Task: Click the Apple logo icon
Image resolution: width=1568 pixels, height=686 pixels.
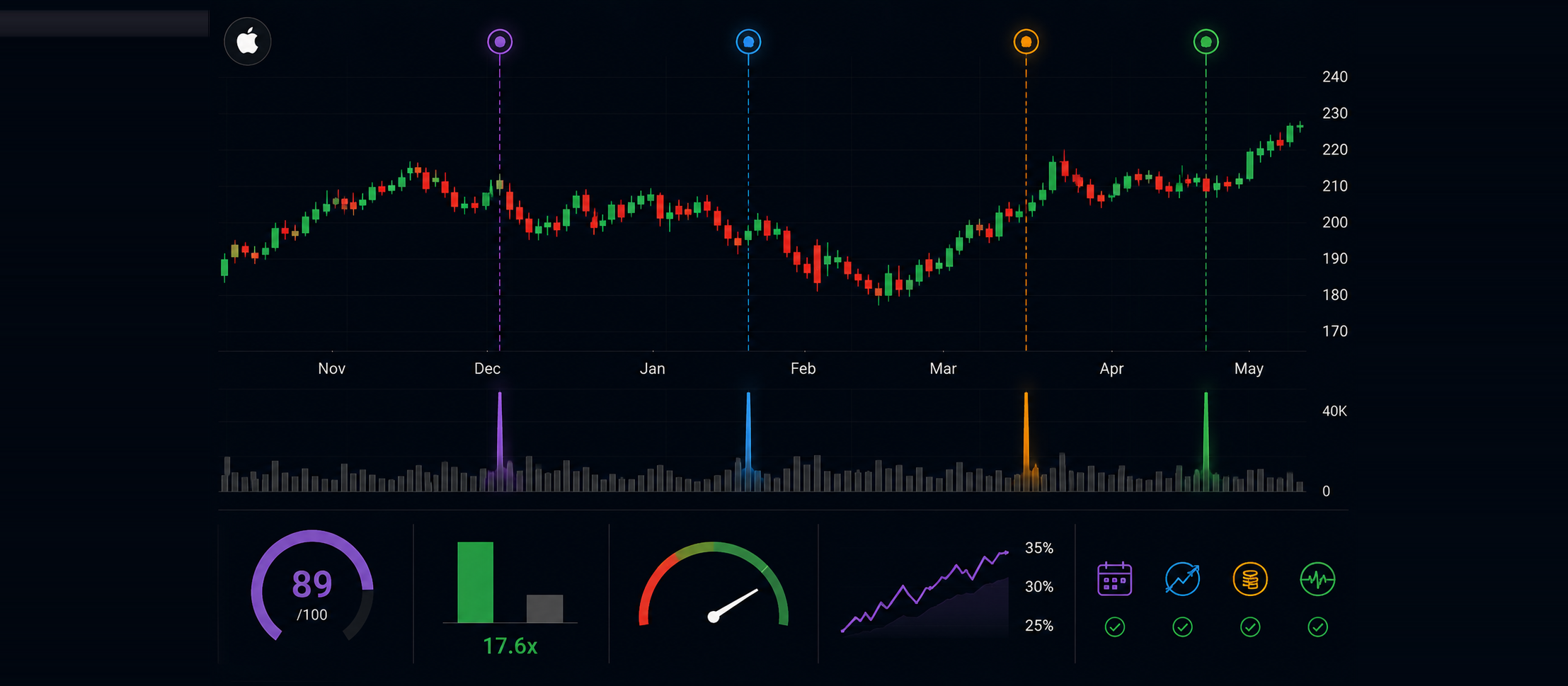Action: 248,42
